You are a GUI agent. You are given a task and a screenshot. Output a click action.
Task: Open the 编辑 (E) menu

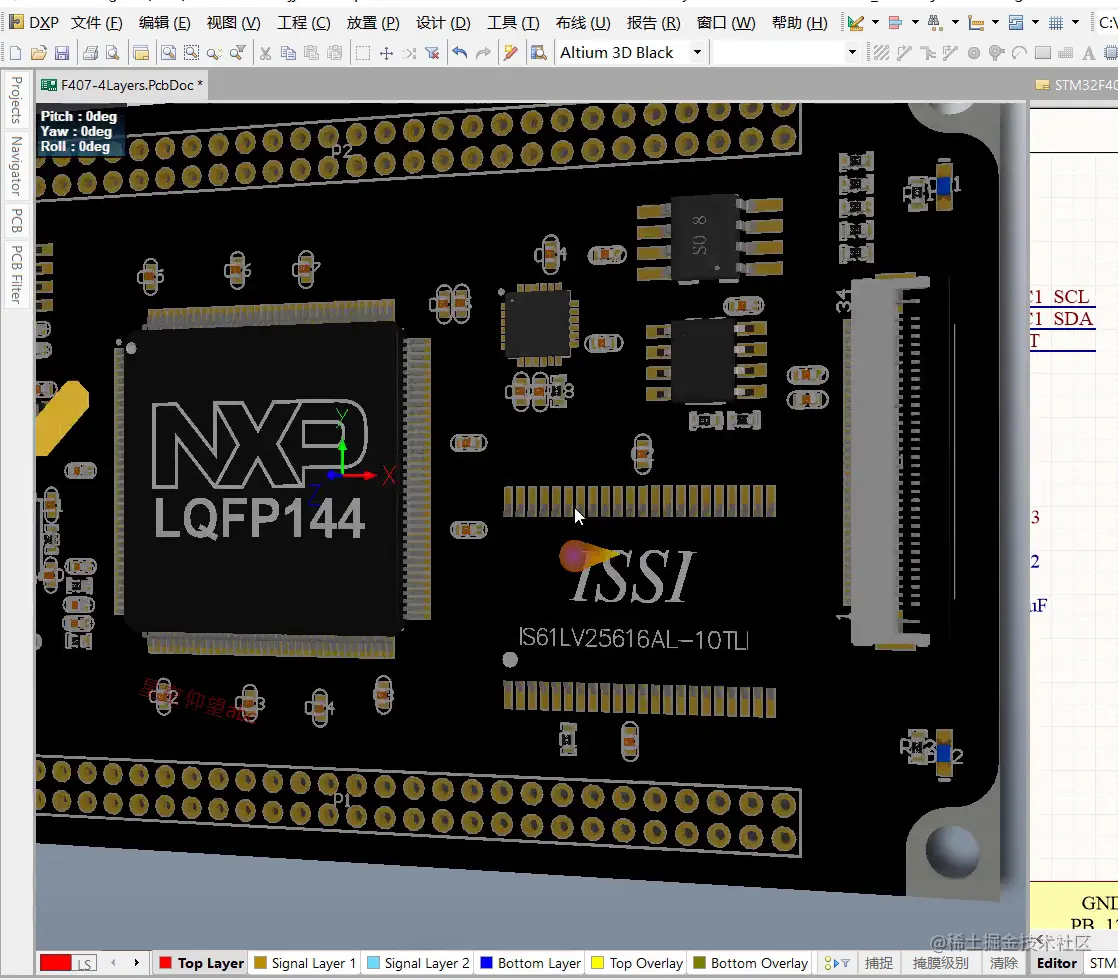[x=165, y=23]
